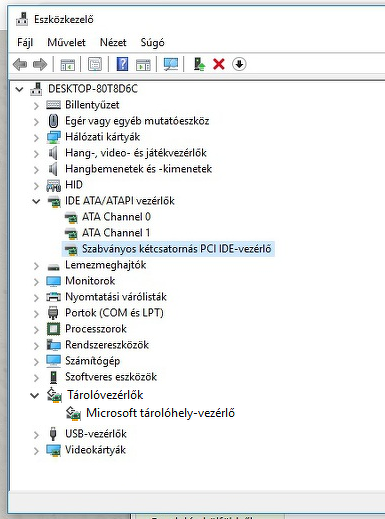This screenshot has width=385, height=519.
Task: Select the USB-vezérlők label
Action: click(x=96, y=434)
